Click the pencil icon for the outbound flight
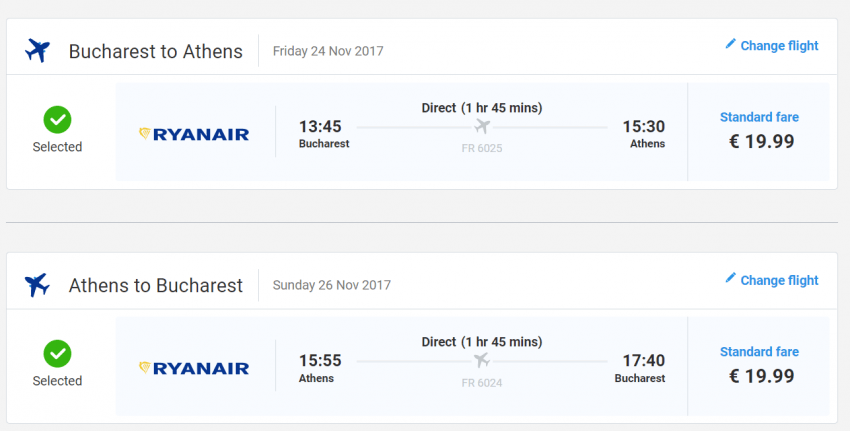Image resolution: width=850 pixels, height=431 pixels. pyautogui.click(x=730, y=45)
